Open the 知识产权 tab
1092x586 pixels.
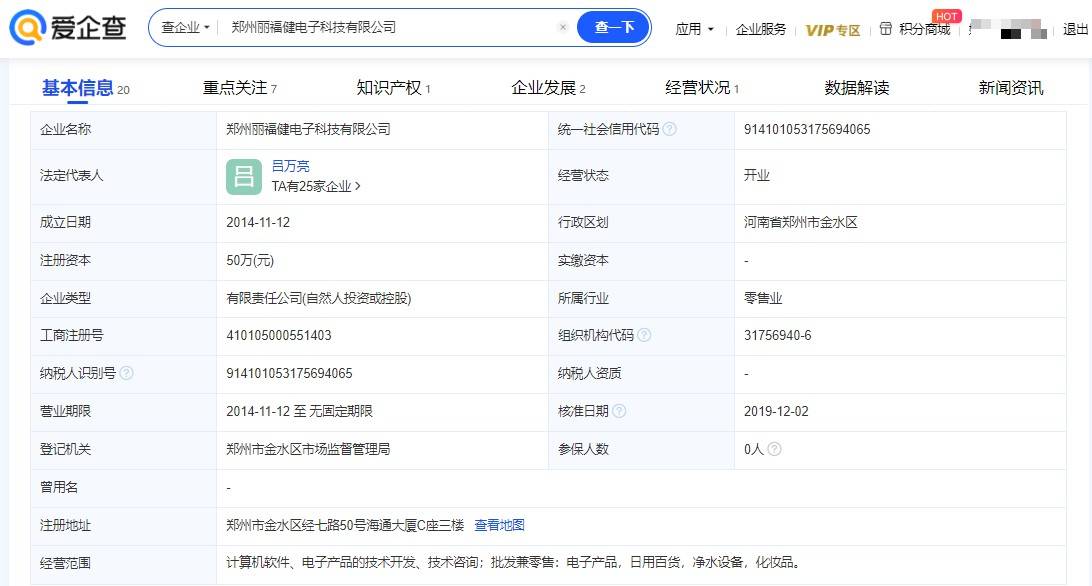click(x=392, y=88)
